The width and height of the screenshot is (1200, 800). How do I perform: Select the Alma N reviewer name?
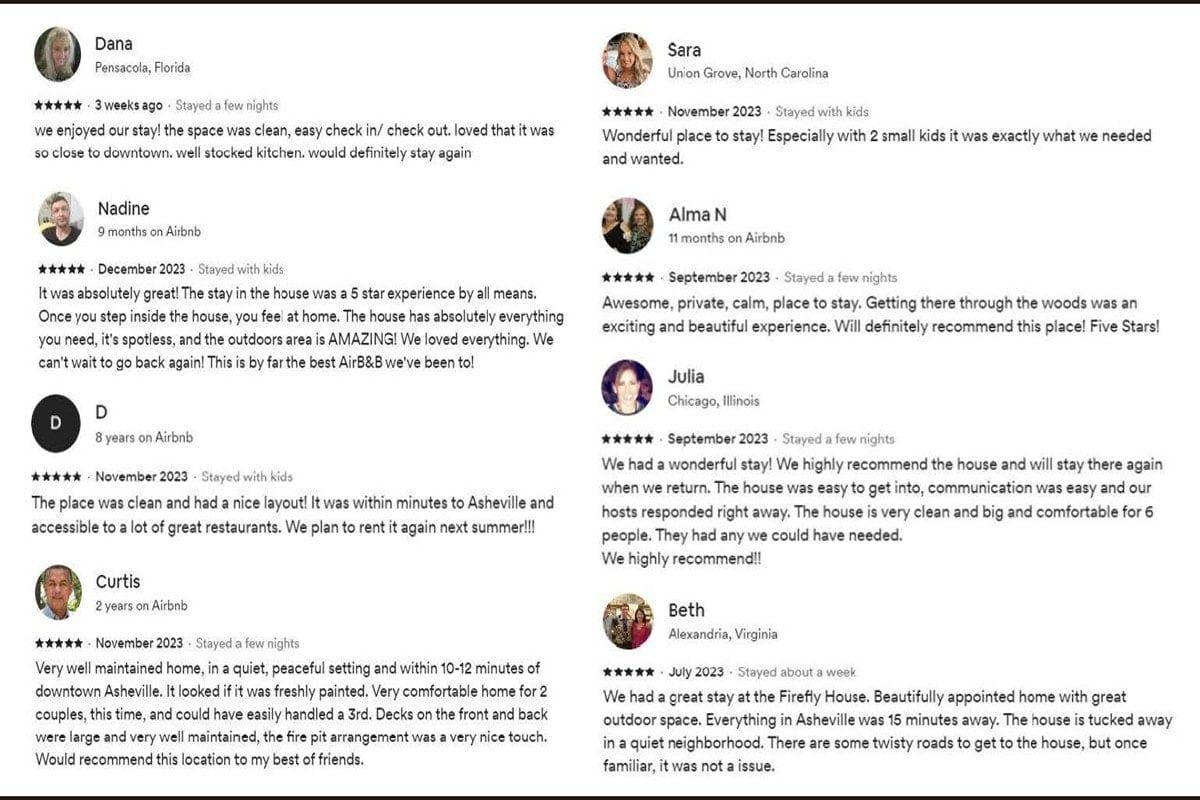(x=697, y=215)
